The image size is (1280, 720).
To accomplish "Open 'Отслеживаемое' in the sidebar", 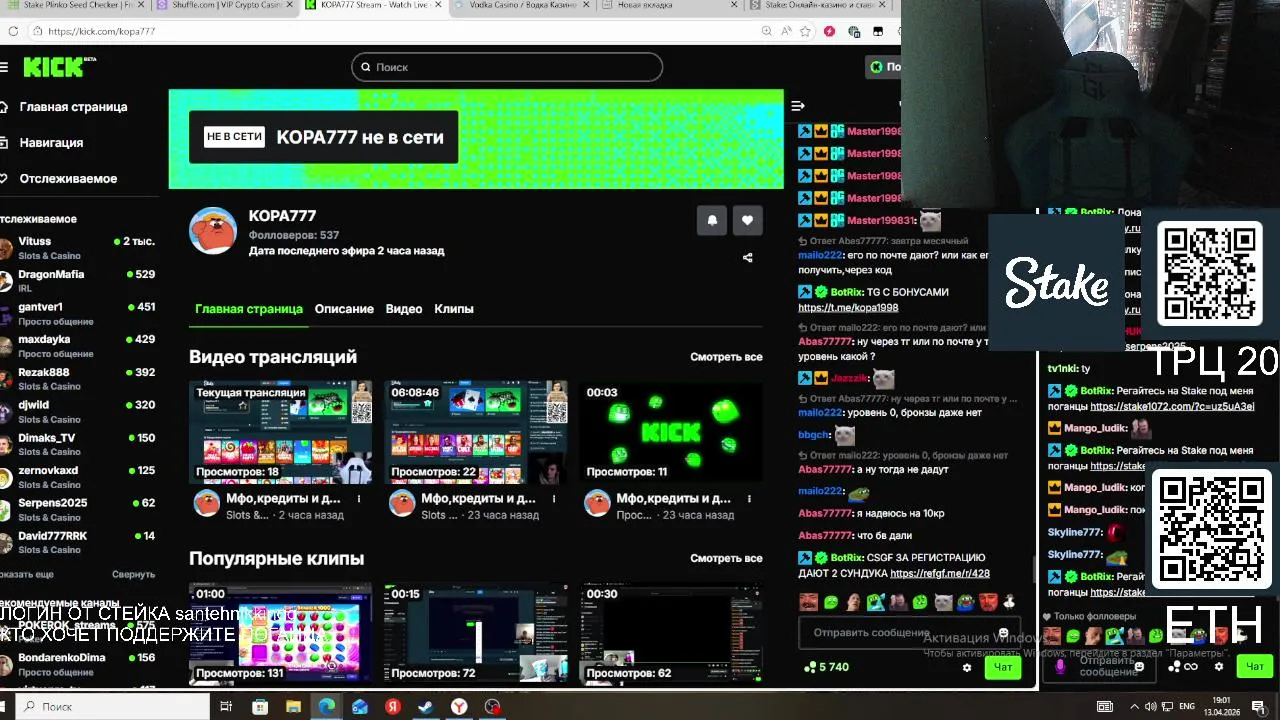I will click(67, 179).
